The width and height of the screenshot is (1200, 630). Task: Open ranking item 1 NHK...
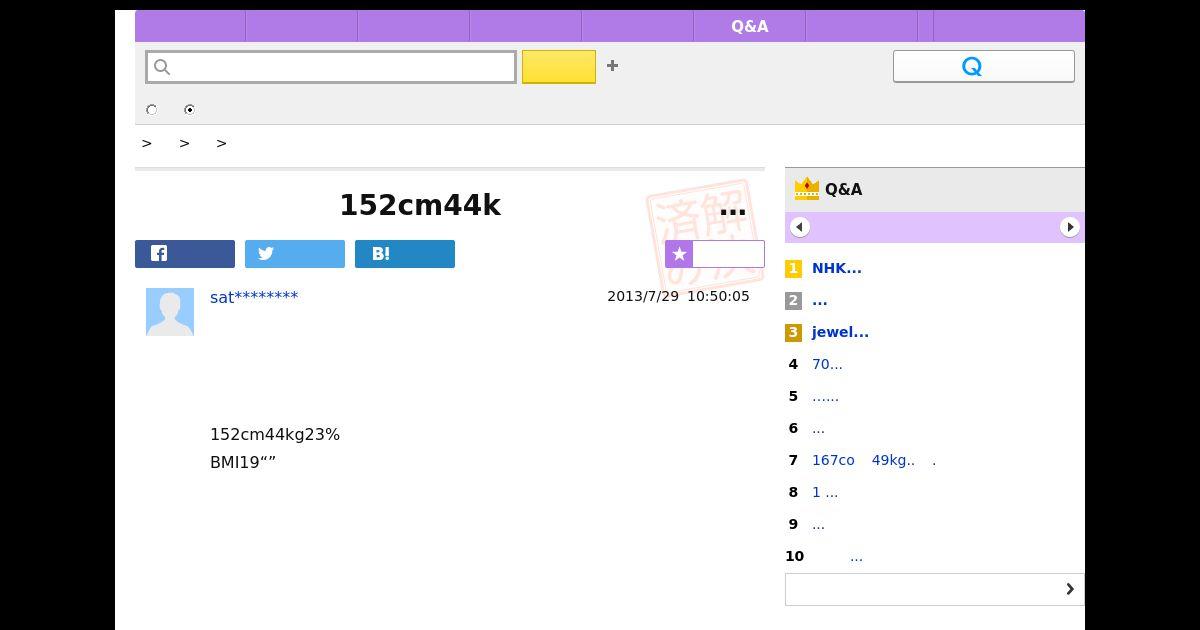tap(837, 268)
